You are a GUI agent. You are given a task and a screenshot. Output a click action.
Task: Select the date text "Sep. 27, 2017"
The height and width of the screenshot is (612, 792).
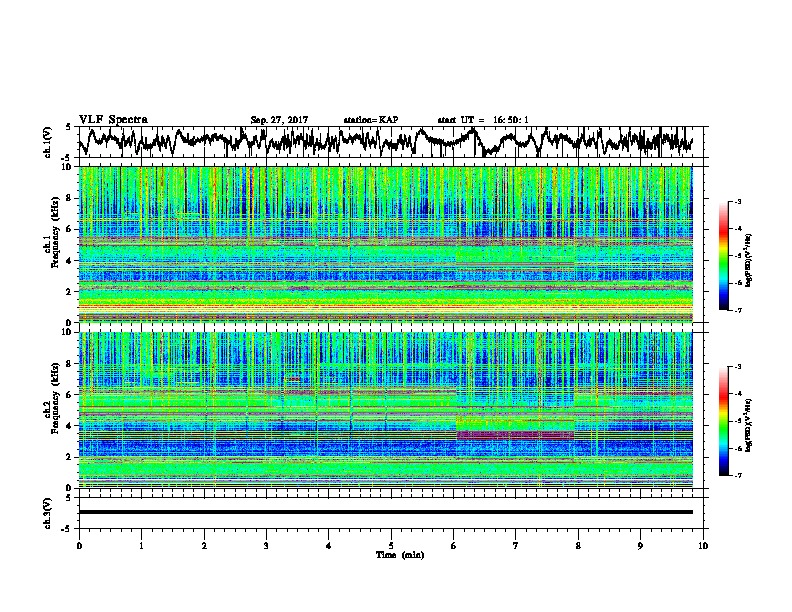(x=279, y=120)
